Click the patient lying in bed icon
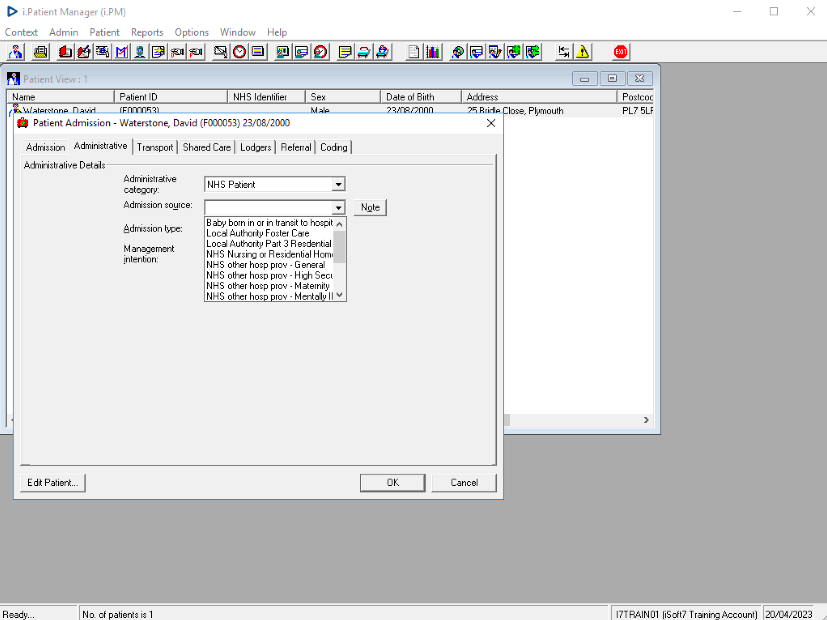Image resolution: width=827 pixels, height=620 pixels. [382, 52]
